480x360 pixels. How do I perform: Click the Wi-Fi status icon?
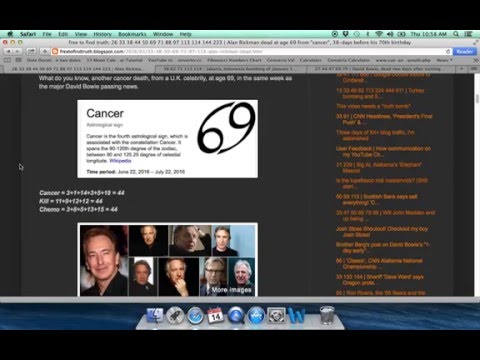pyautogui.click(x=379, y=34)
